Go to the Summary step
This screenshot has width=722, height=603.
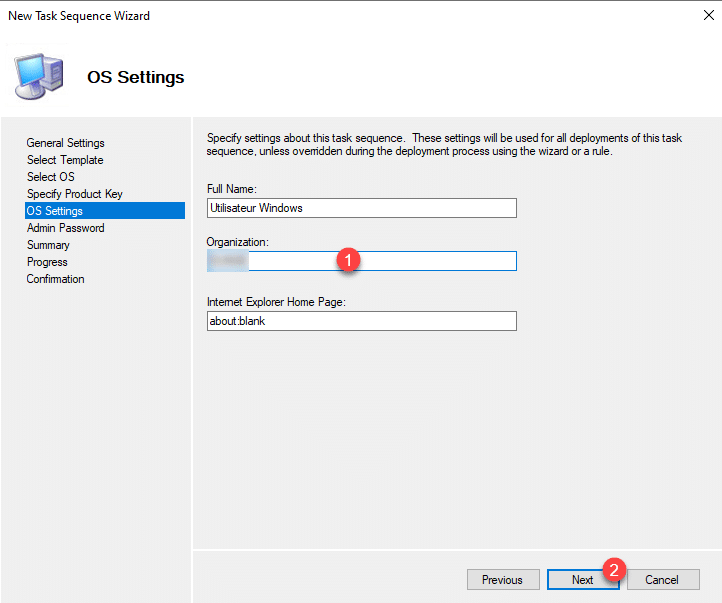[48, 245]
